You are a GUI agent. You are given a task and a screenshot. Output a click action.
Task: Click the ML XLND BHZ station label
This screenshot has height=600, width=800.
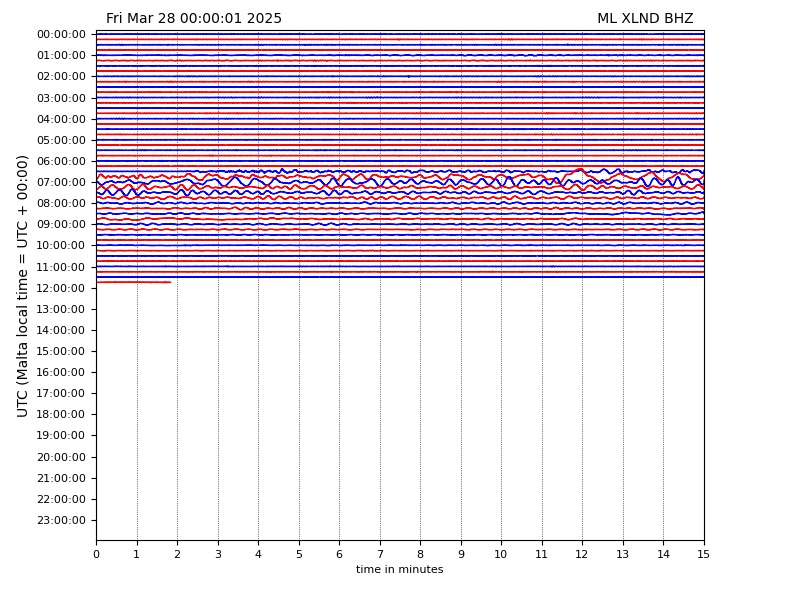tap(645, 19)
